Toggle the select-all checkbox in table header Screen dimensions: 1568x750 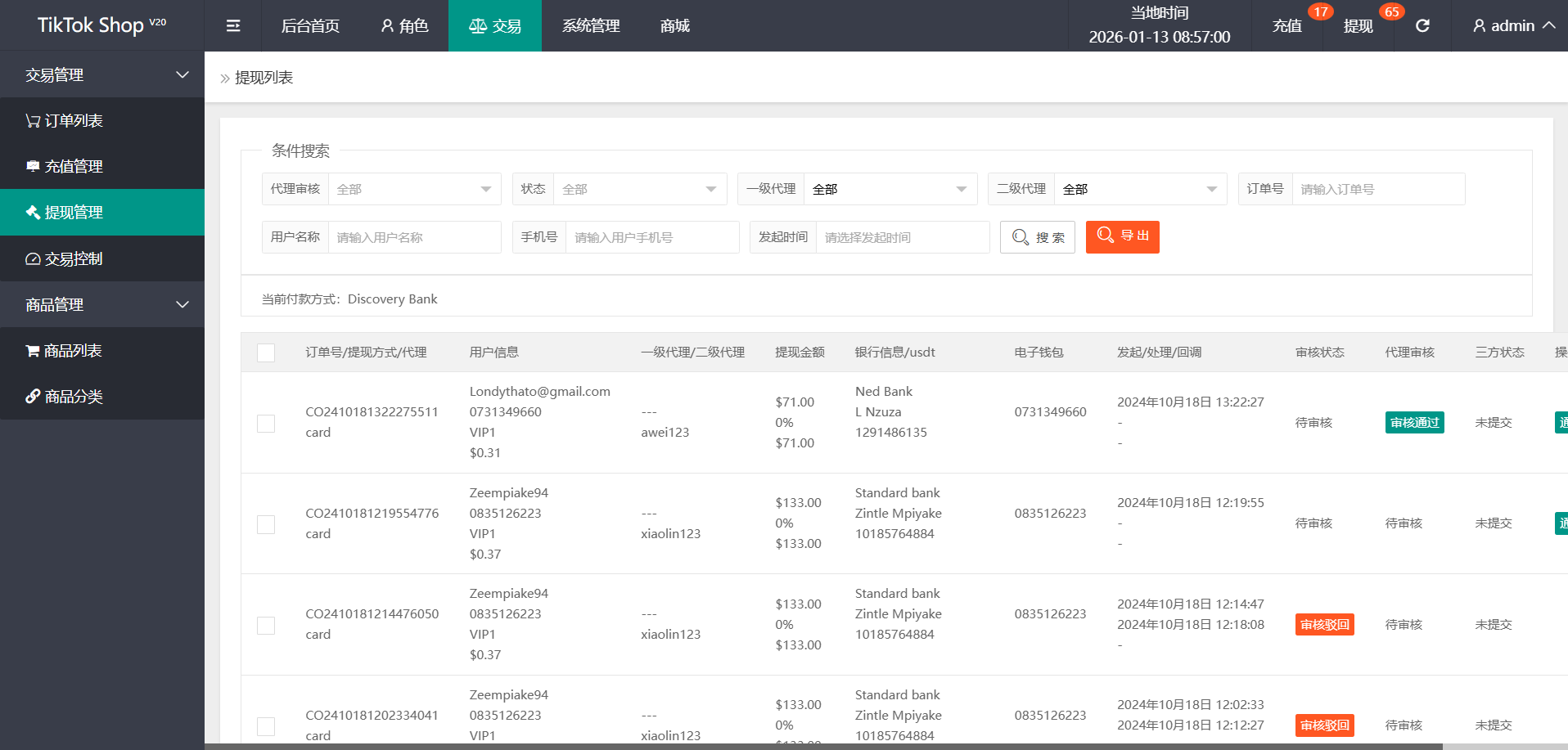pos(266,353)
